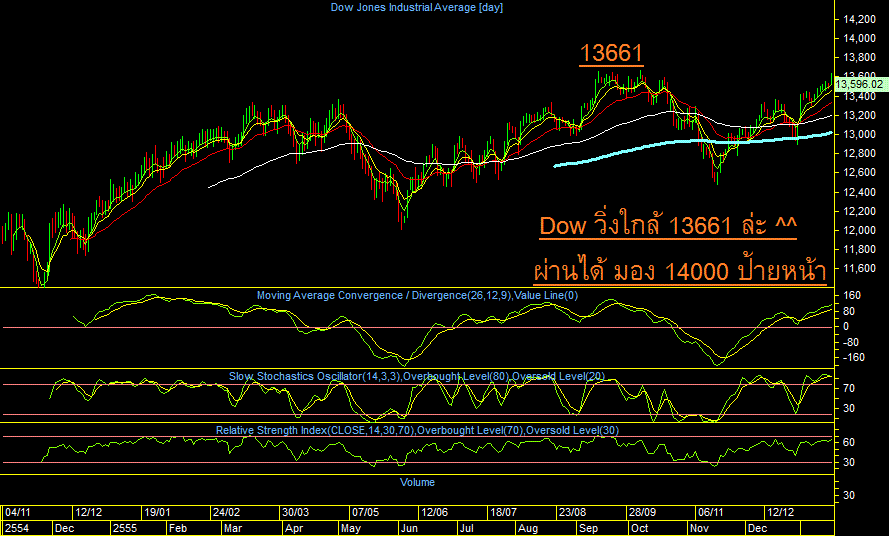Select the 14,200 price axis label
The image size is (889, 536).
[859, 19]
